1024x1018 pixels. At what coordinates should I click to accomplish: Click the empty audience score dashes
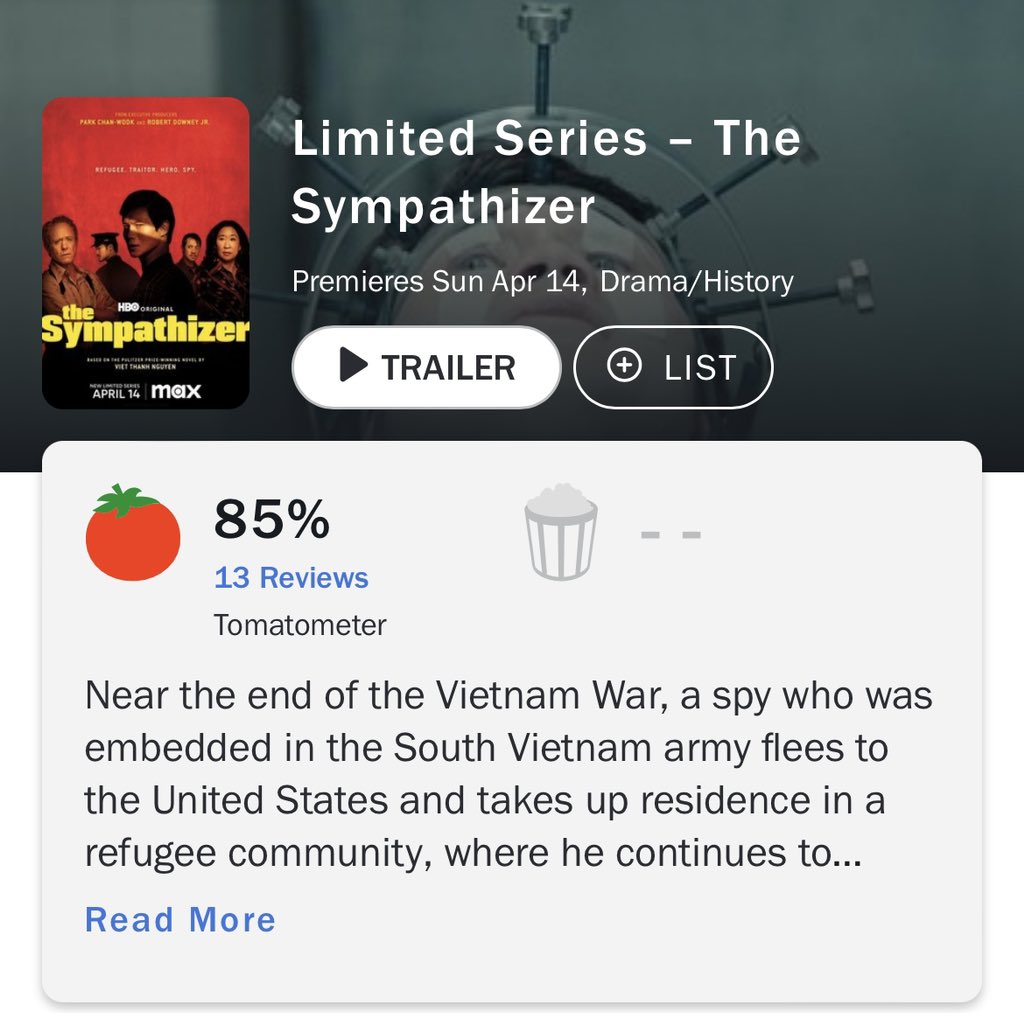(x=671, y=533)
